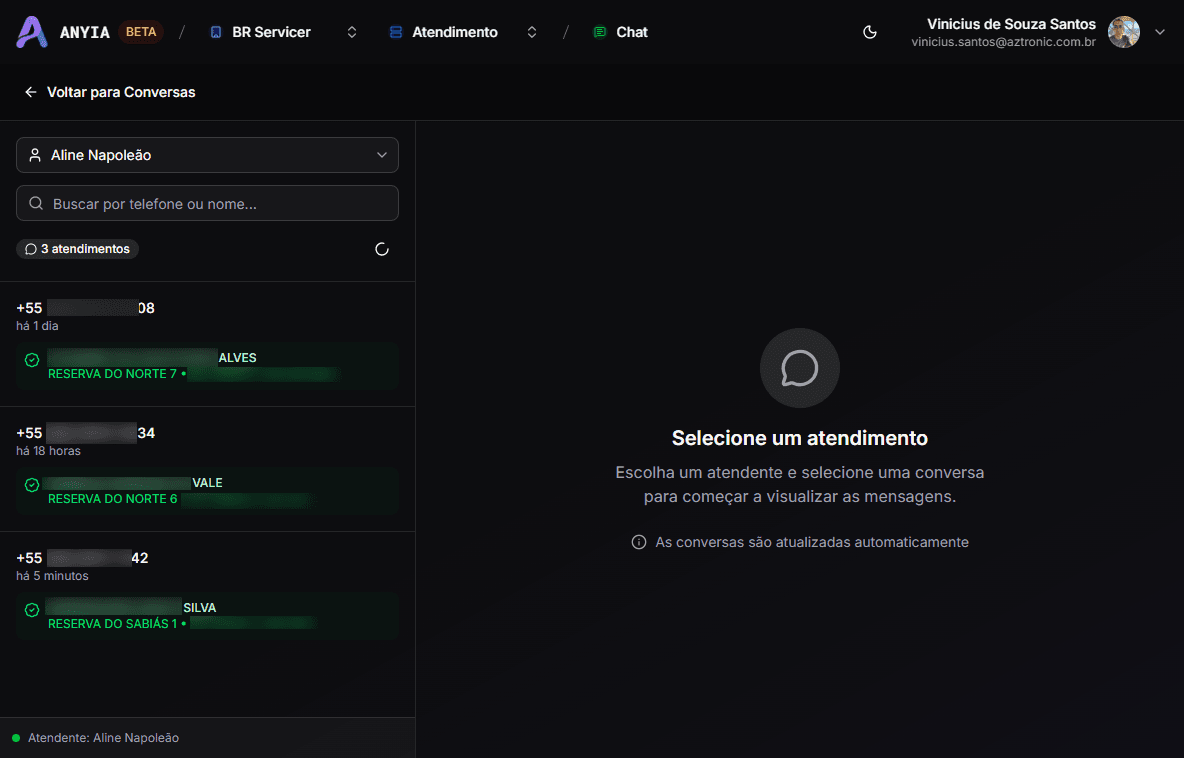1184x758 pixels.
Task: Click the BR Servicer breadcrumb label
Action: point(271,32)
